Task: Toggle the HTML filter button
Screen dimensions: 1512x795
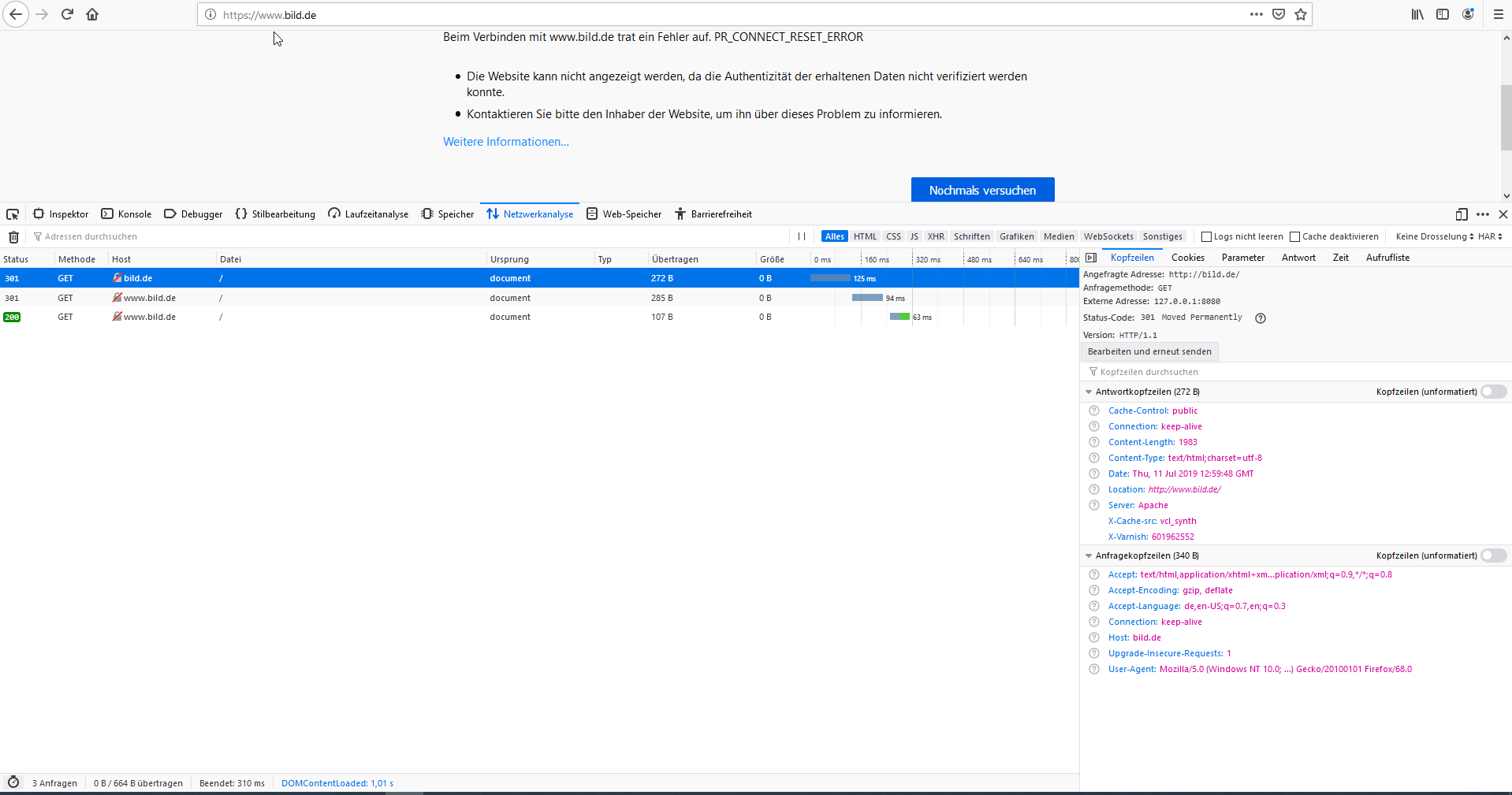Action: 865,236
